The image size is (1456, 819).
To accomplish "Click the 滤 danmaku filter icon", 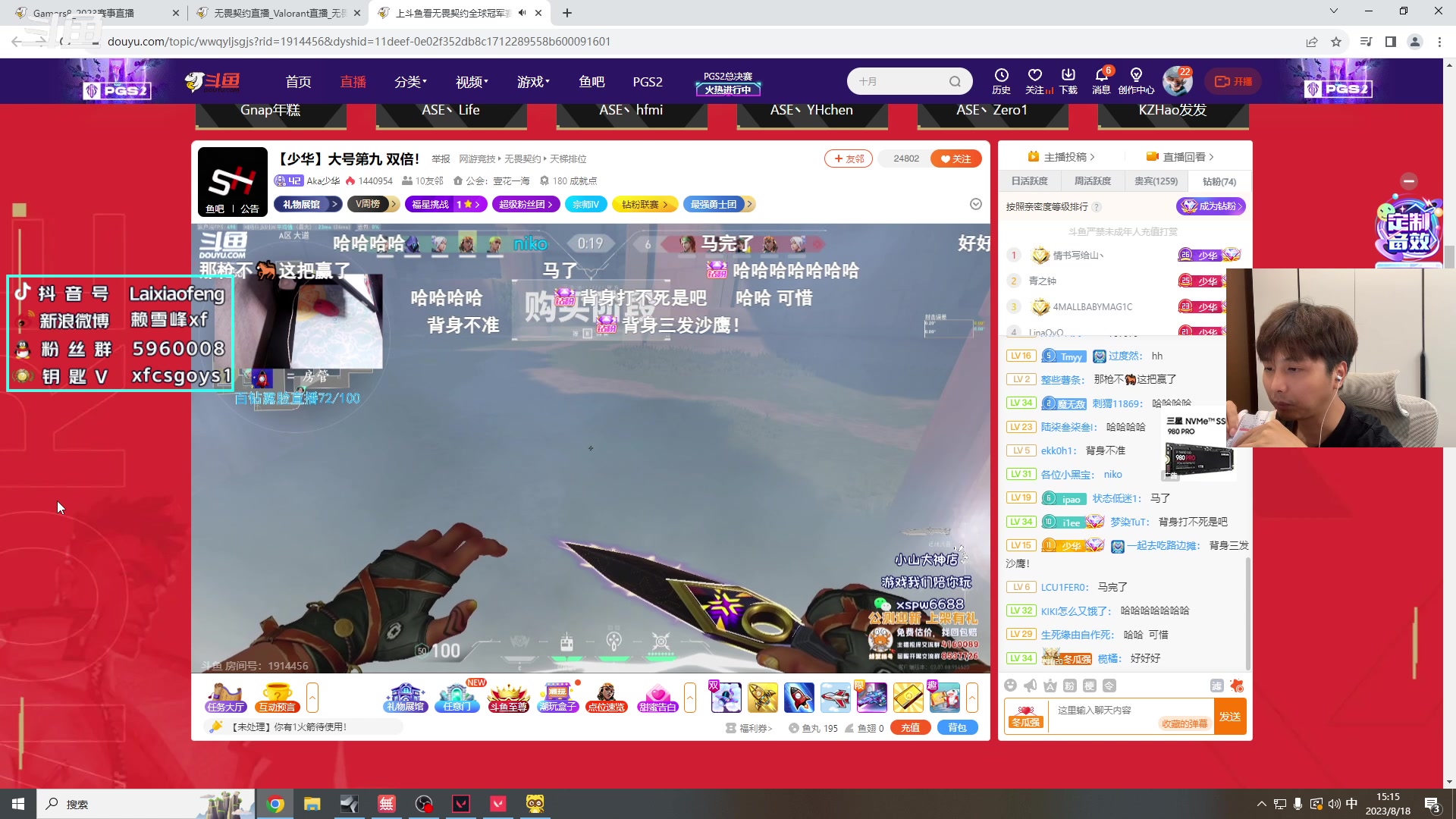I will 1216,686.
